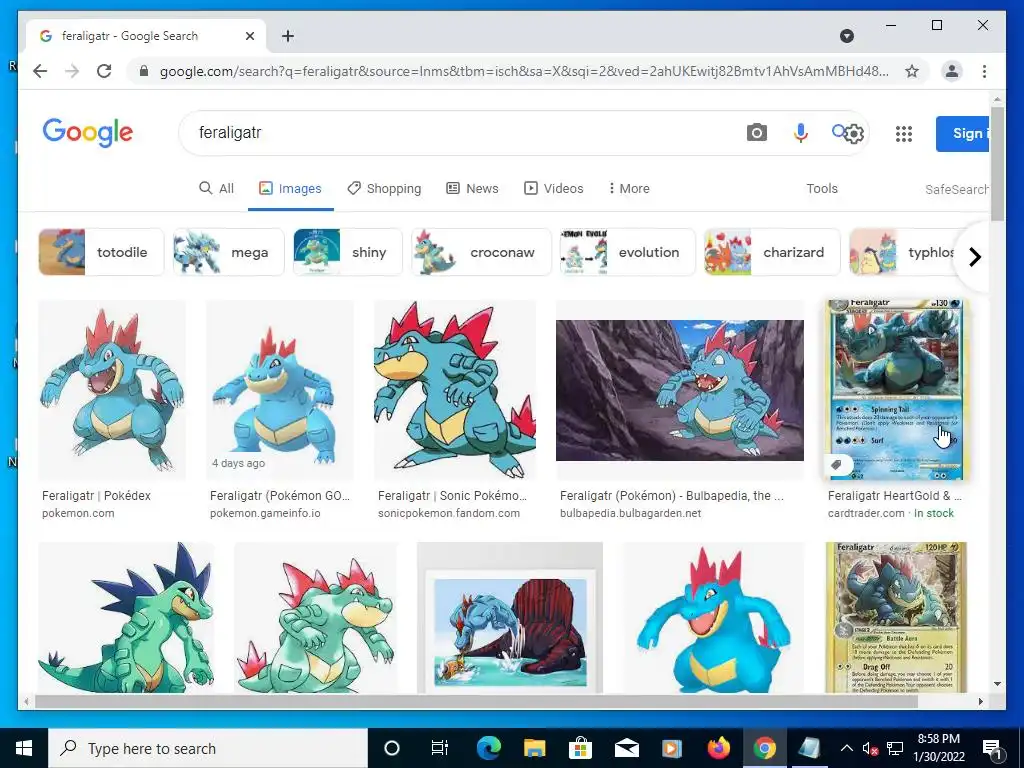Select the mega suggestion chip
The height and width of the screenshot is (768, 1024).
coord(229,252)
